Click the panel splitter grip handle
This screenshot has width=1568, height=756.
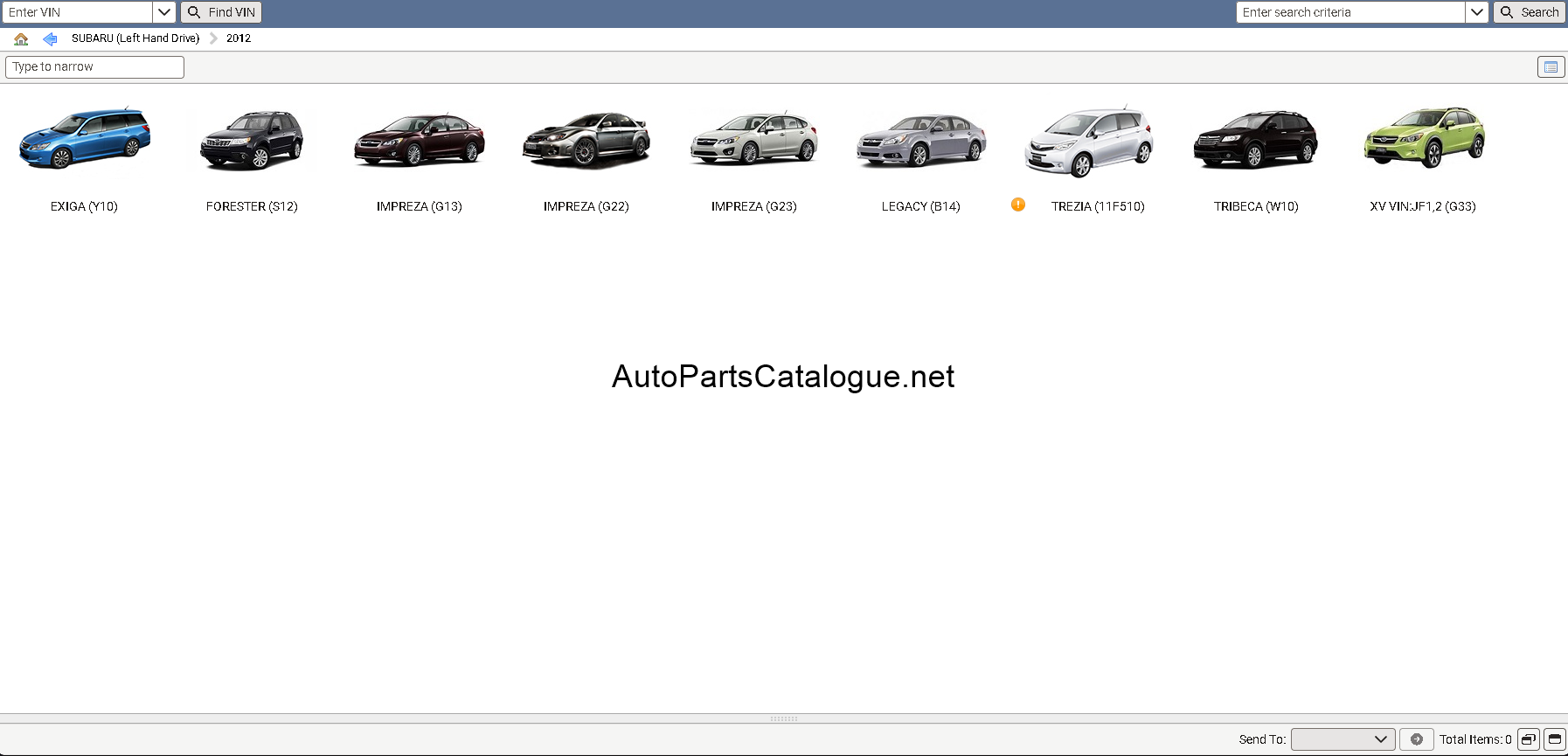pos(784,718)
